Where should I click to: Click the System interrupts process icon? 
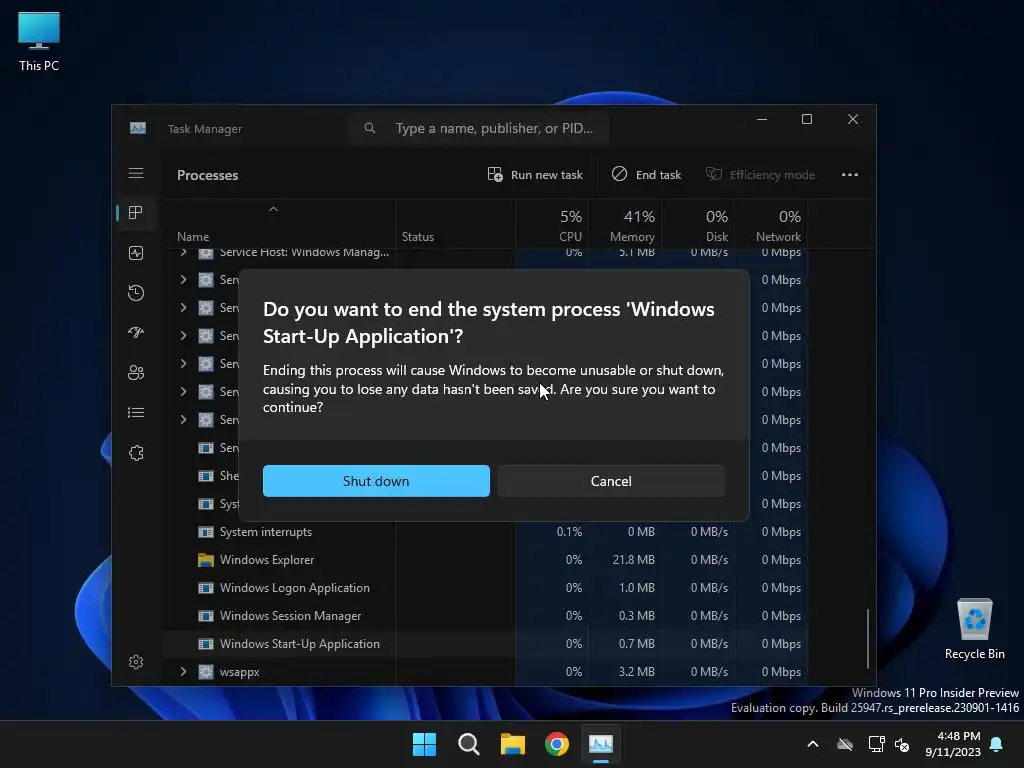206,532
